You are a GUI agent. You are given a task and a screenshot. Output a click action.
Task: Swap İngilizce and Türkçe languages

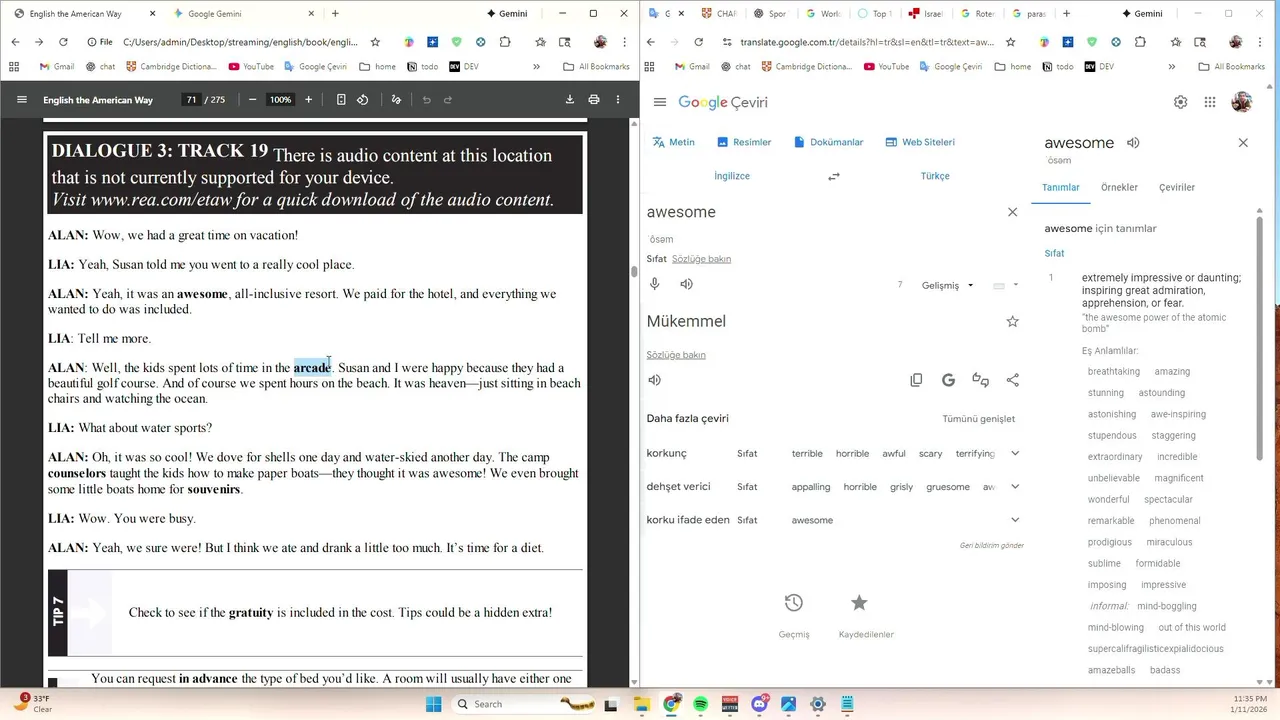tap(834, 176)
